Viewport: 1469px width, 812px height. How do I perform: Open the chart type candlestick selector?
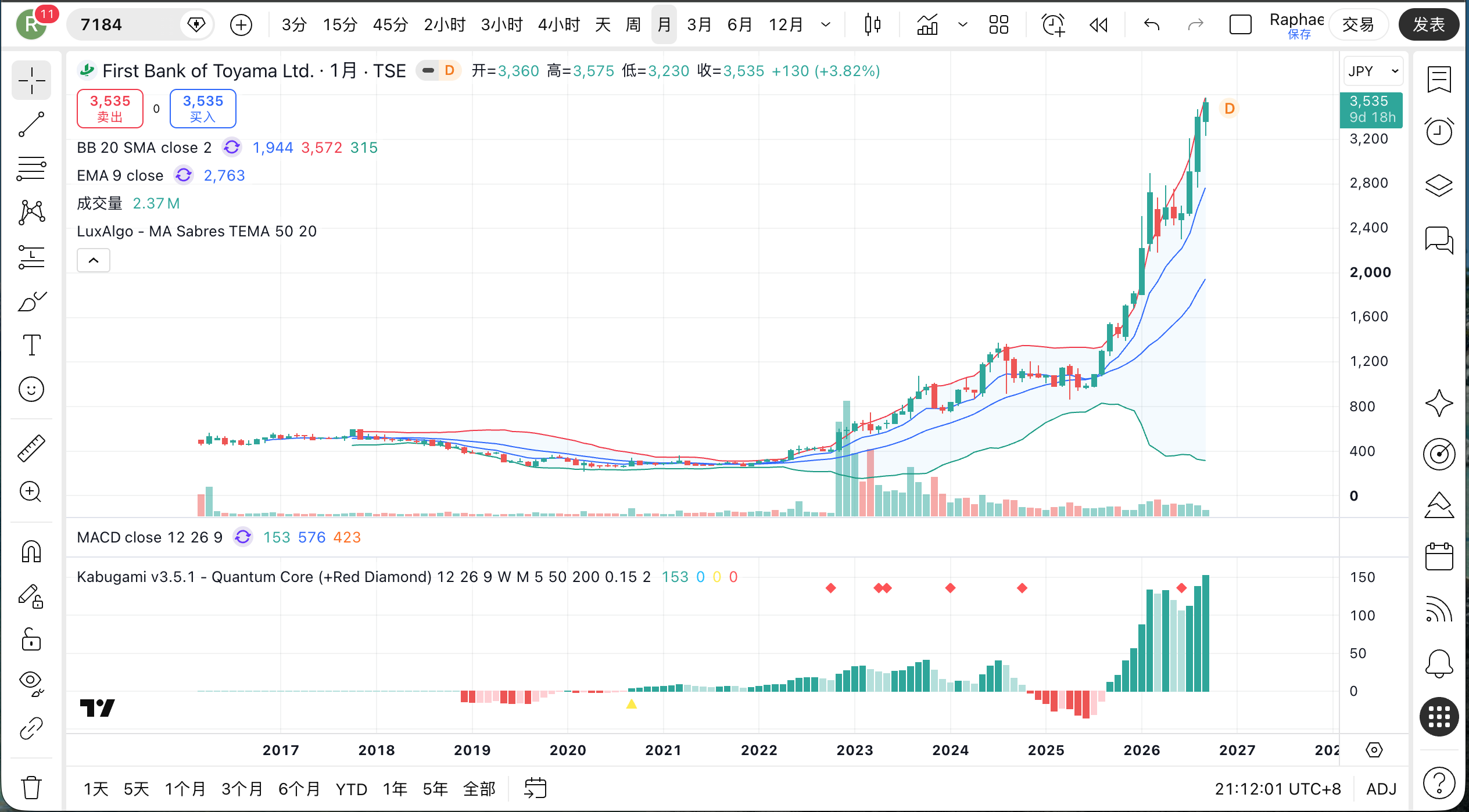pos(872,25)
